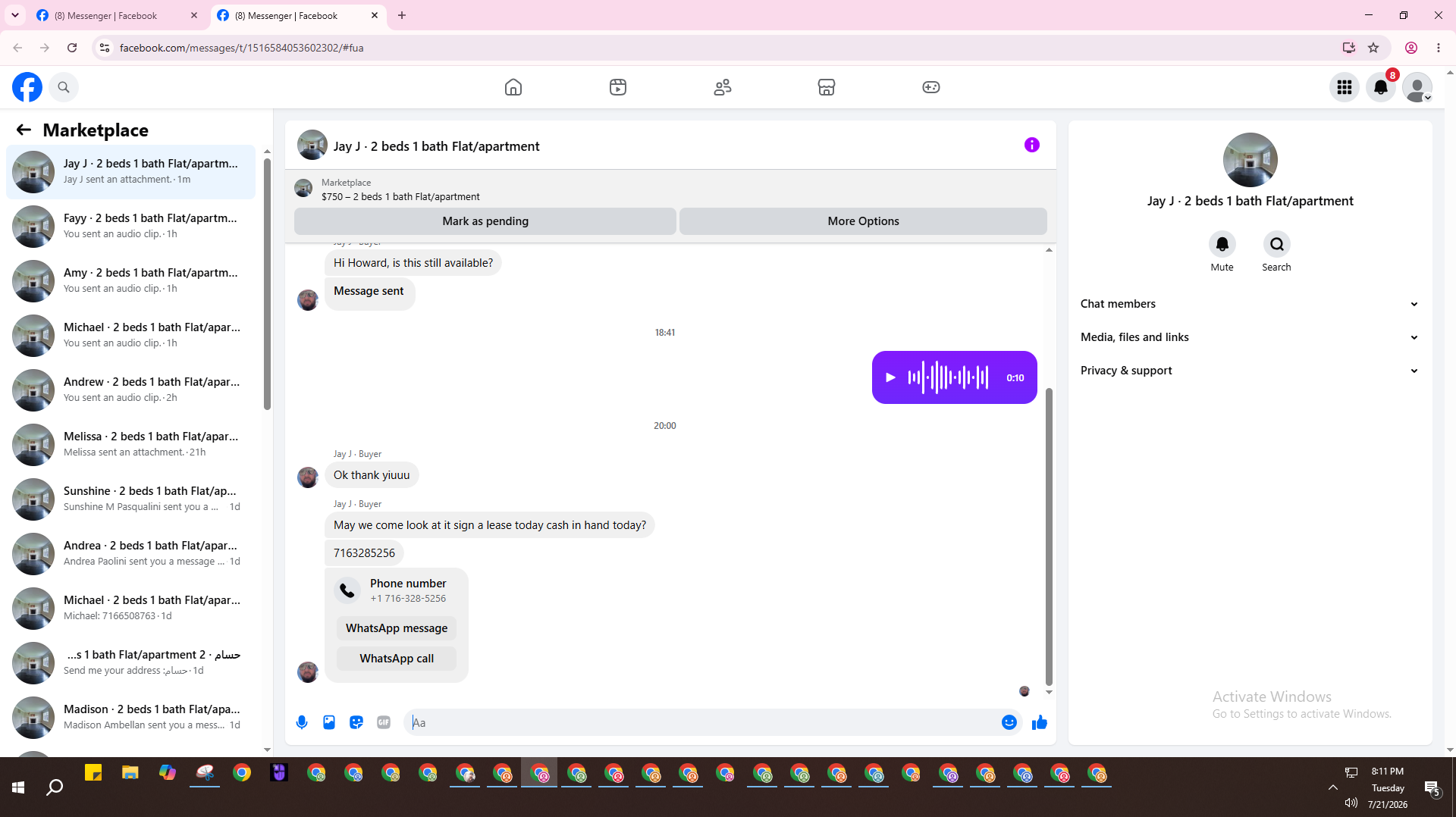This screenshot has width=1456, height=817.
Task: Open the Windows Start menu
Action: coord(18,787)
